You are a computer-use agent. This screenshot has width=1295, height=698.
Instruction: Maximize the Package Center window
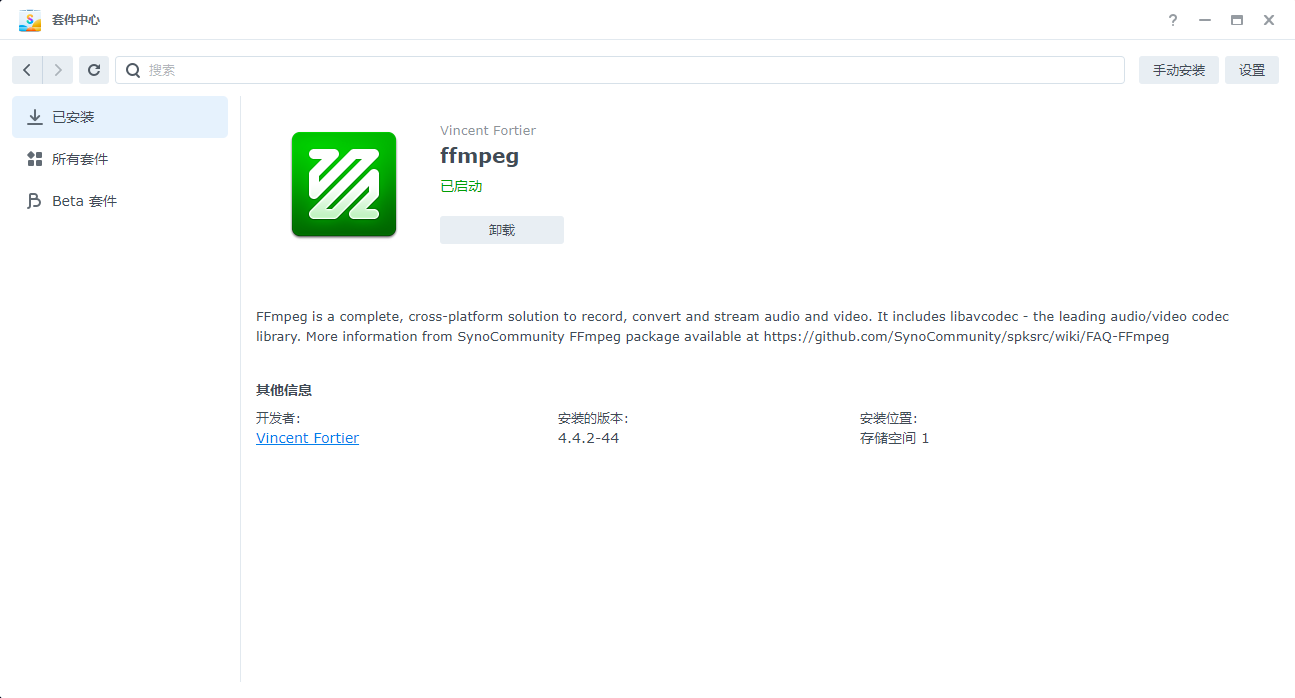tap(1237, 20)
